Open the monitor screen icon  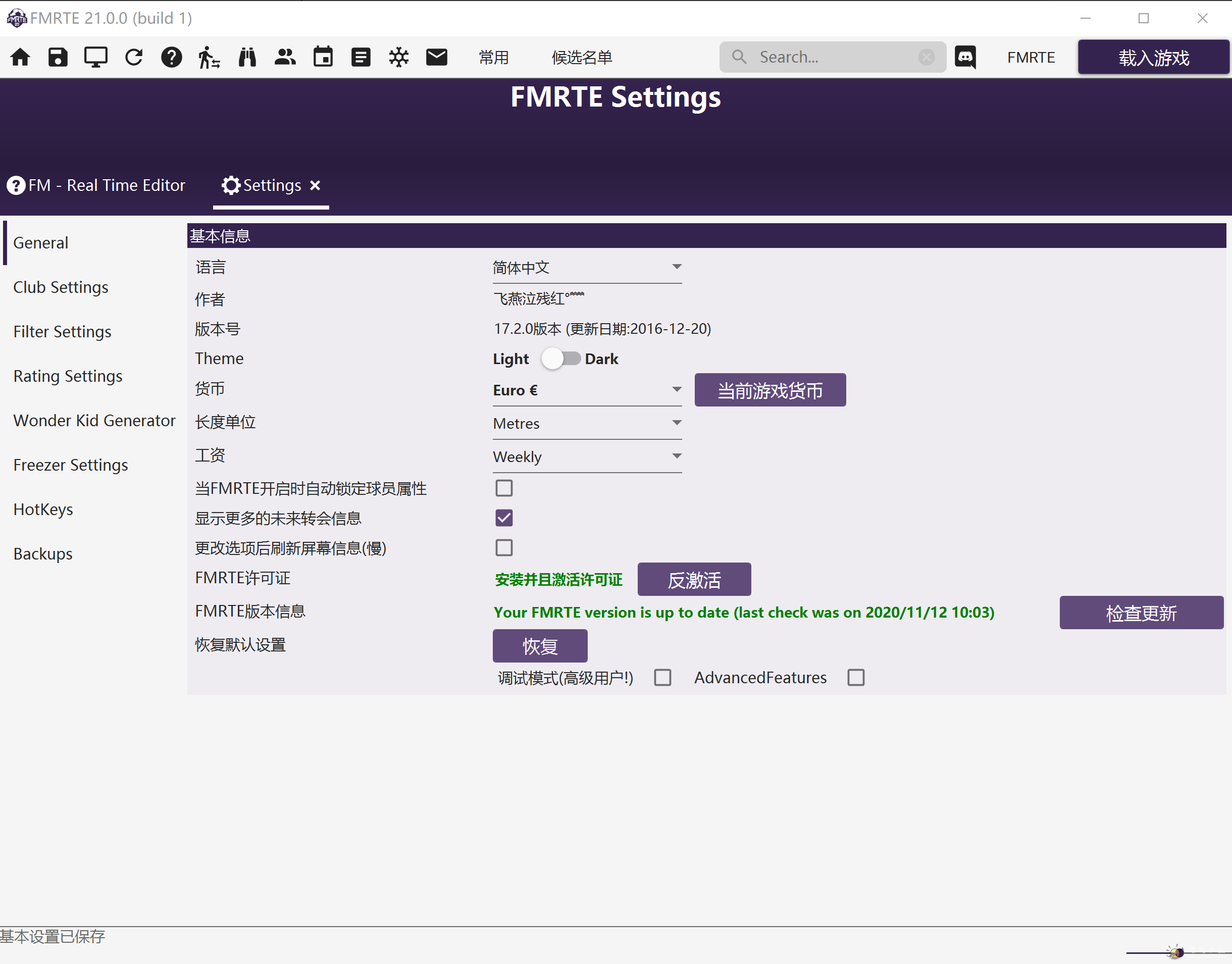click(95, 57)
